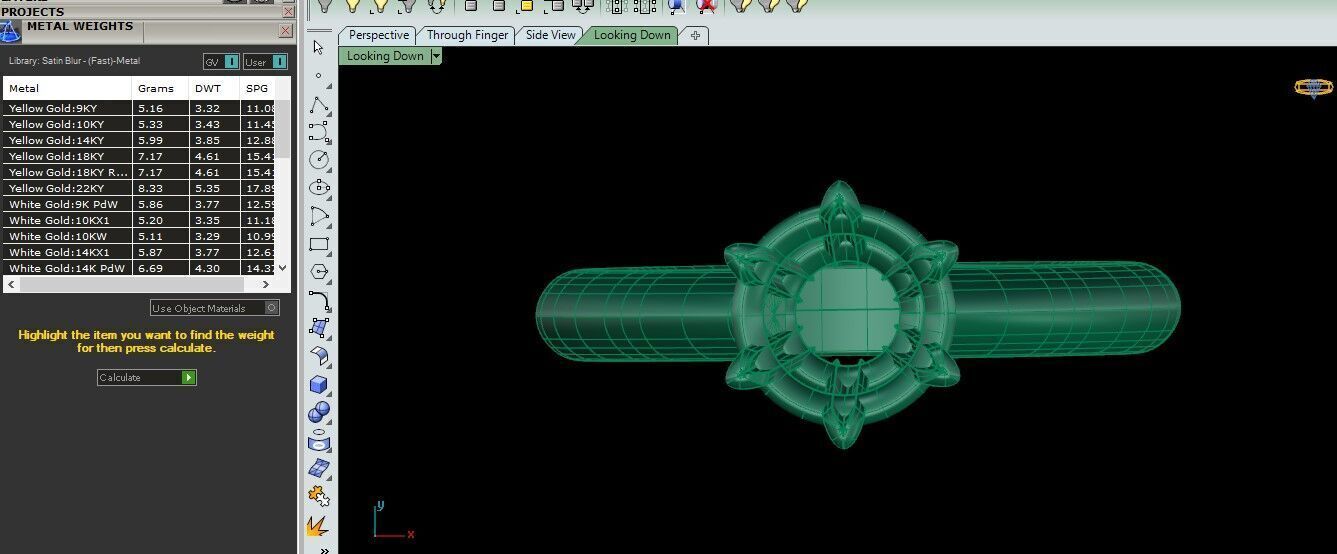This screenshot has height=554, width=1337.
Task: Select the ellipse drawing tool
Action: click(318, 187)
